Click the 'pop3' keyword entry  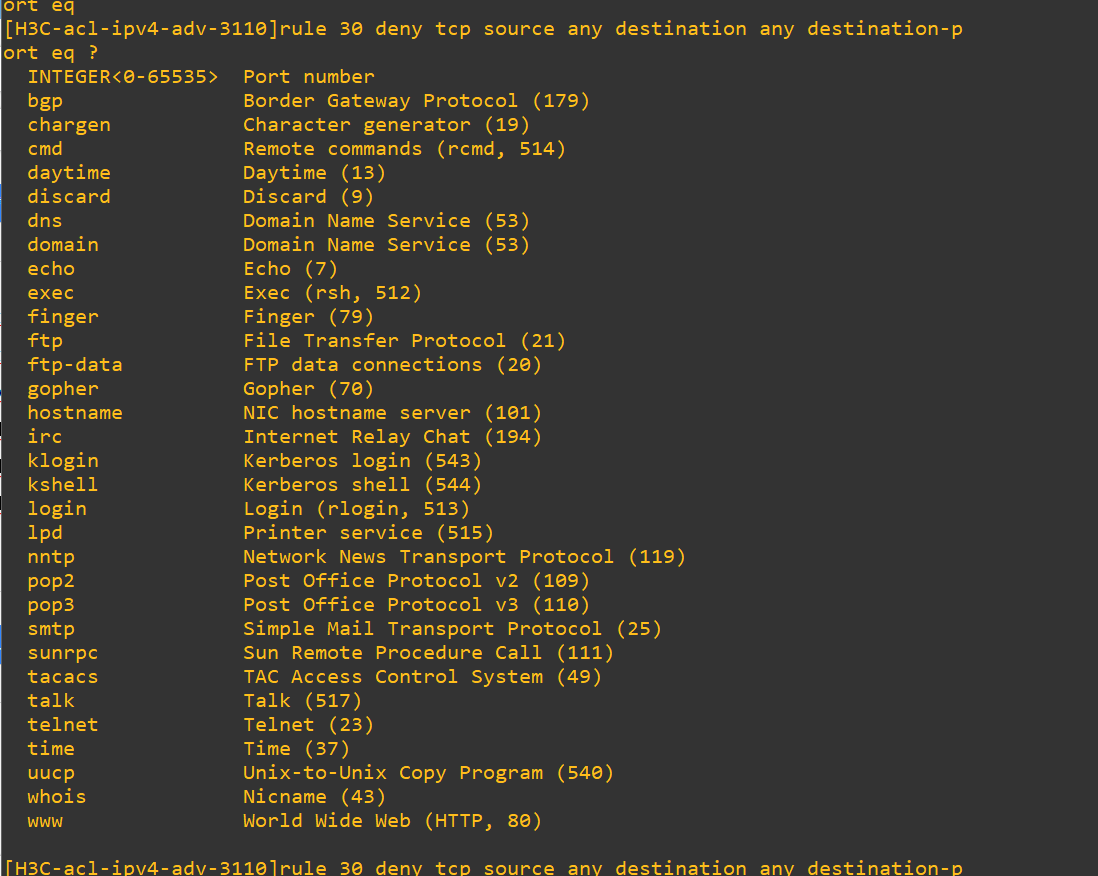[51, 605]
